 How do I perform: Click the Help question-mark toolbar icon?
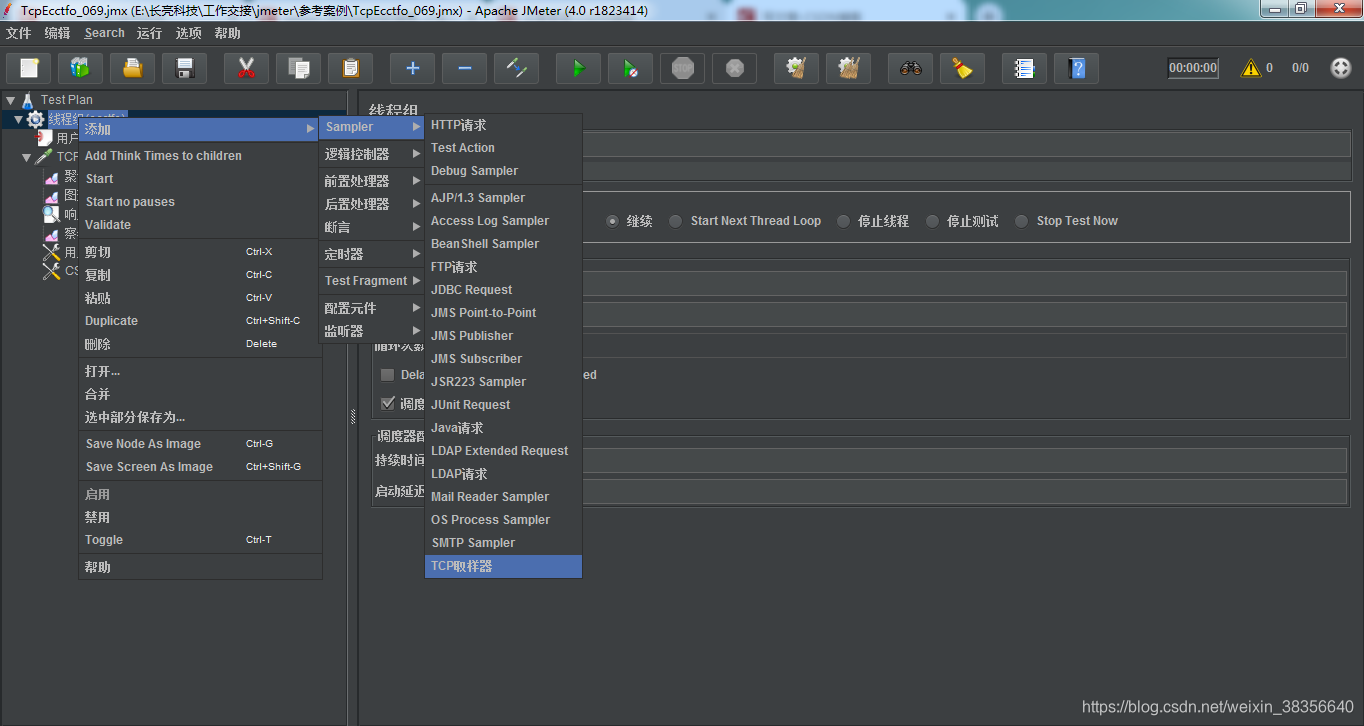pyautogui.click(x=1076, y=68)
